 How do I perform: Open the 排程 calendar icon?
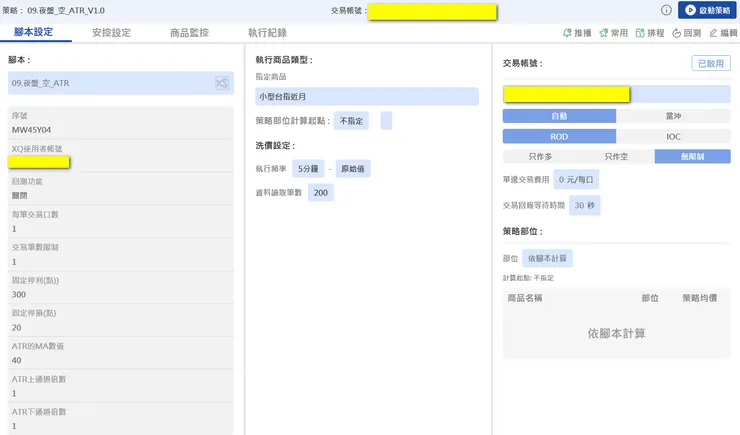640,33
